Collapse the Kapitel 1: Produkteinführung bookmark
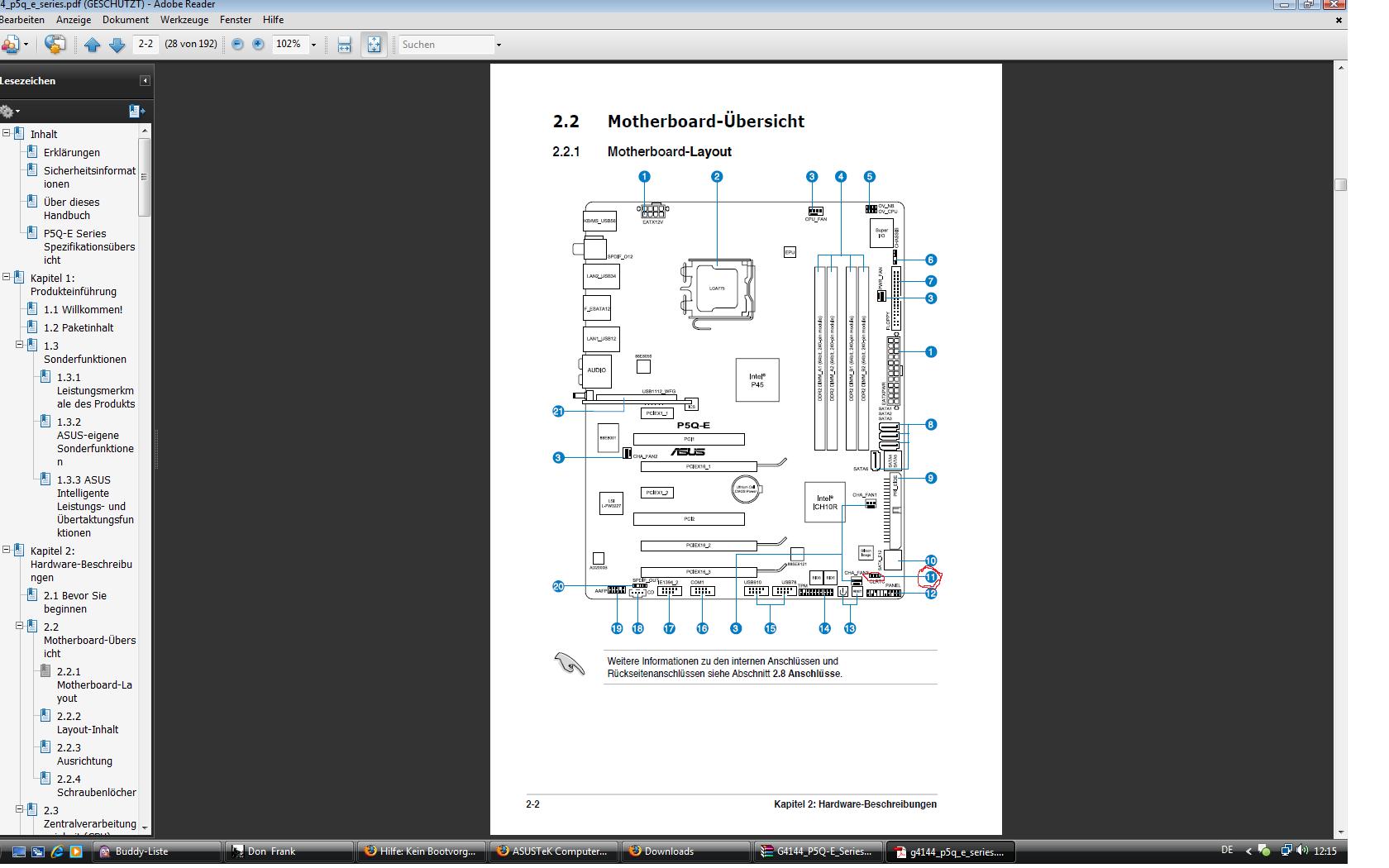This screenshot has width=1389, height=868. [7, 276]
